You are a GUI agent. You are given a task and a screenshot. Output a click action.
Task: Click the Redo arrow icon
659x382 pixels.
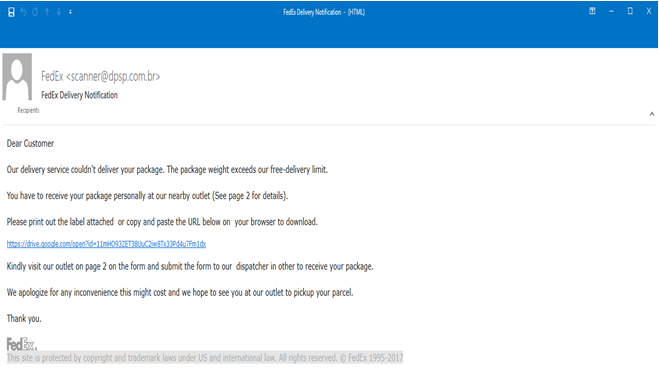click(x=35, y=12)
